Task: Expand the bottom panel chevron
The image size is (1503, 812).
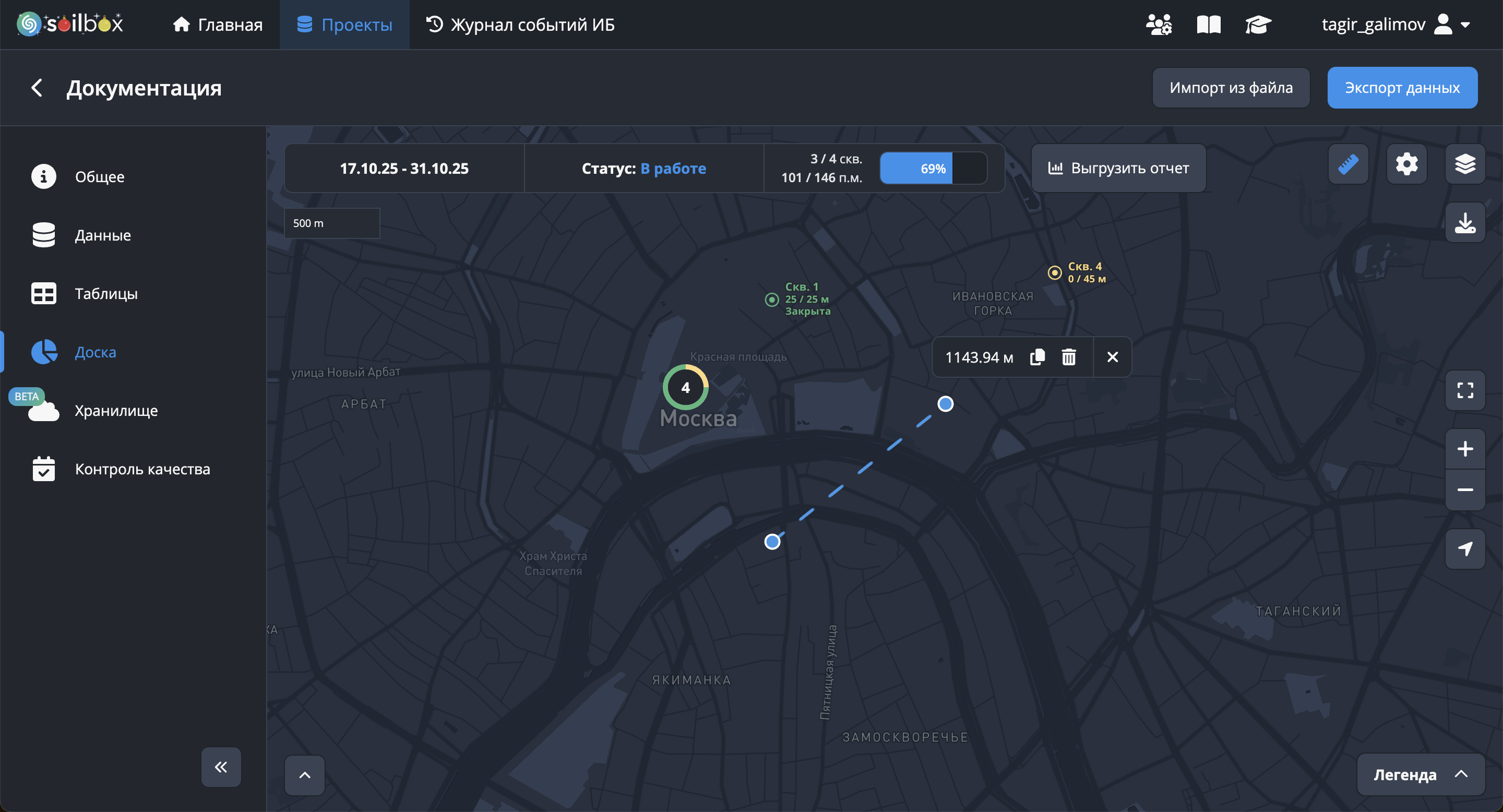Action: (x=305, y=775)
